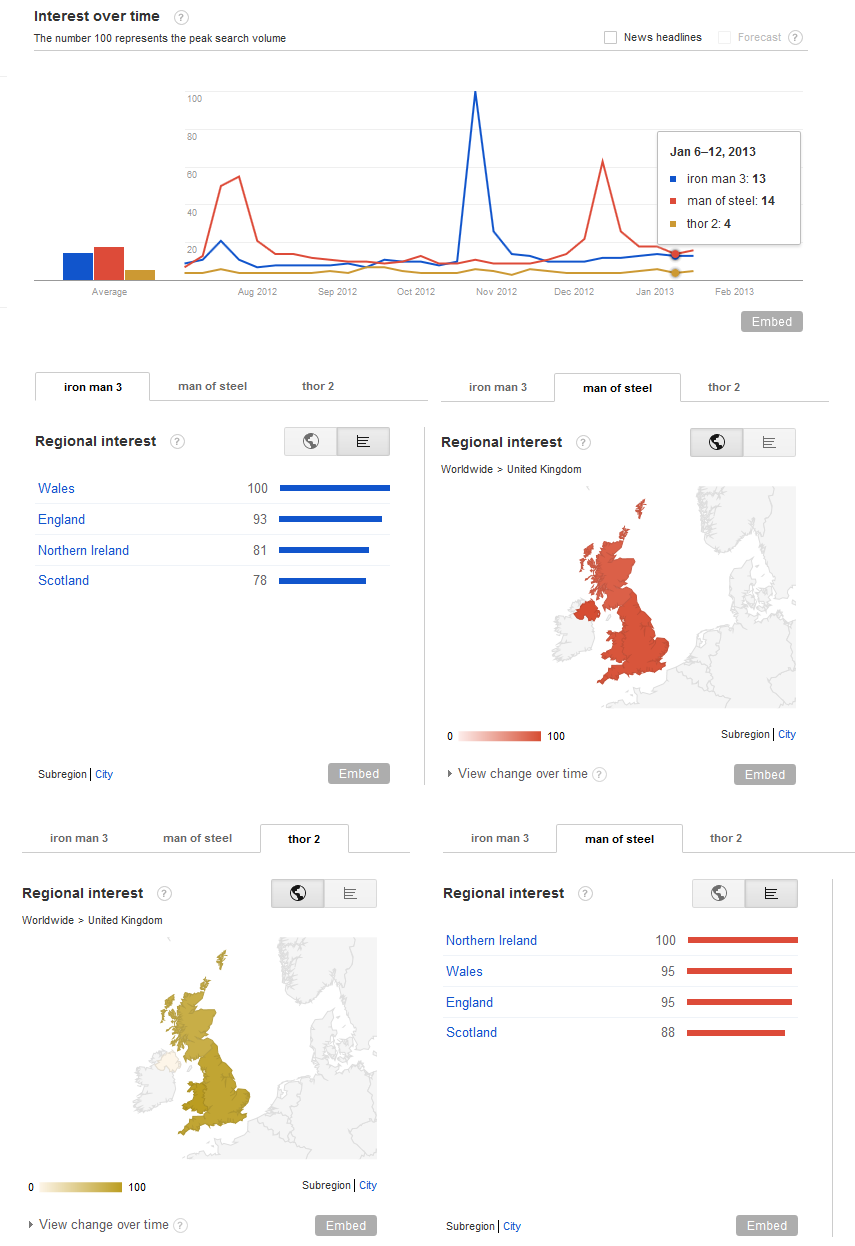Open help icon beside Interest over time
Screen dimensions: 855x1246
181,17
